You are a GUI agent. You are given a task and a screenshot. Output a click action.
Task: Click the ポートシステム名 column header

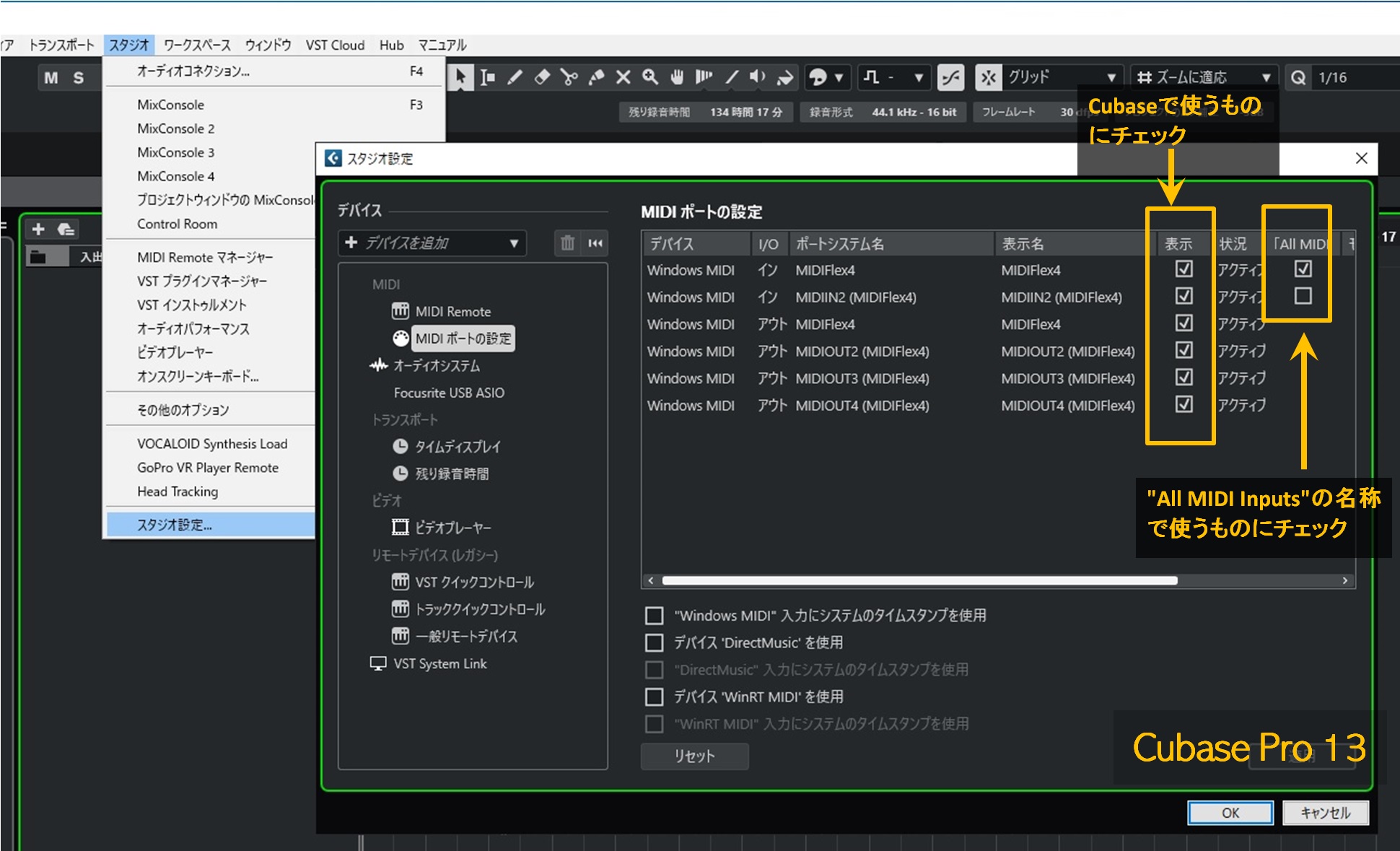tap(892, 244)
